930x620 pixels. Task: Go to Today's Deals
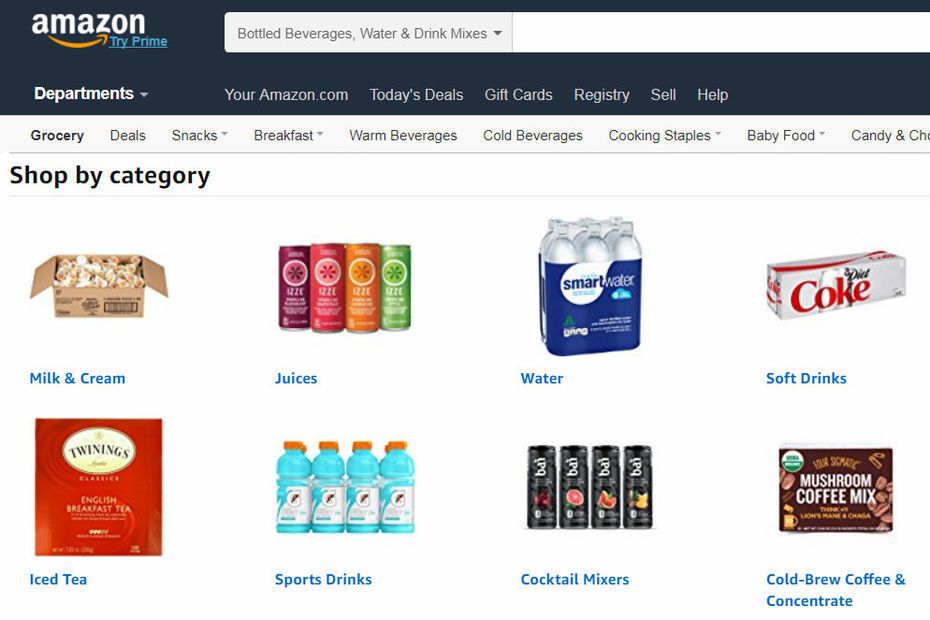(416, 95)
